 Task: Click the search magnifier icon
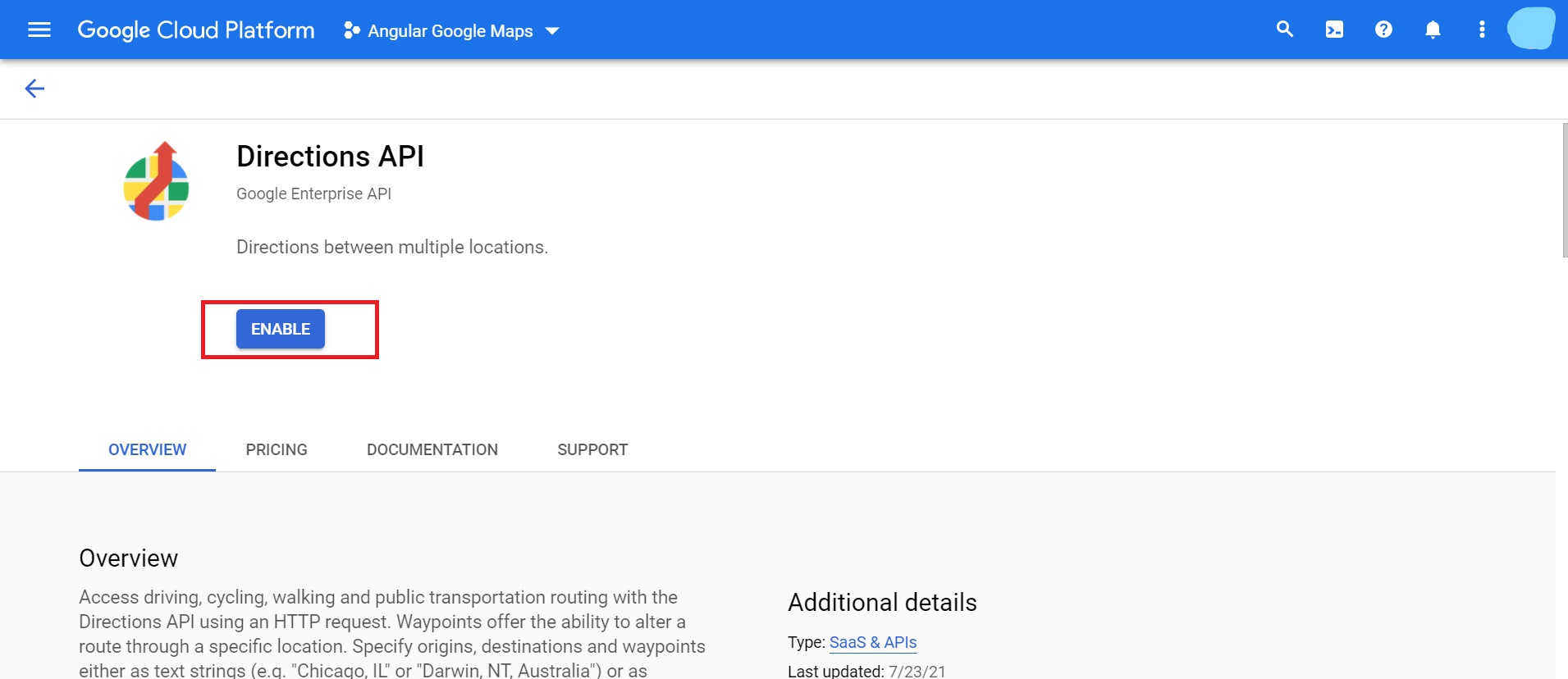coord(1285,30)
